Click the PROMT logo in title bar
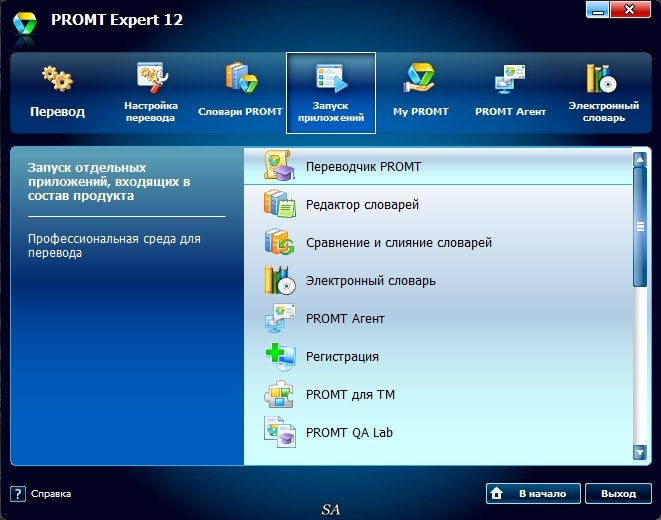 [24, 23]
